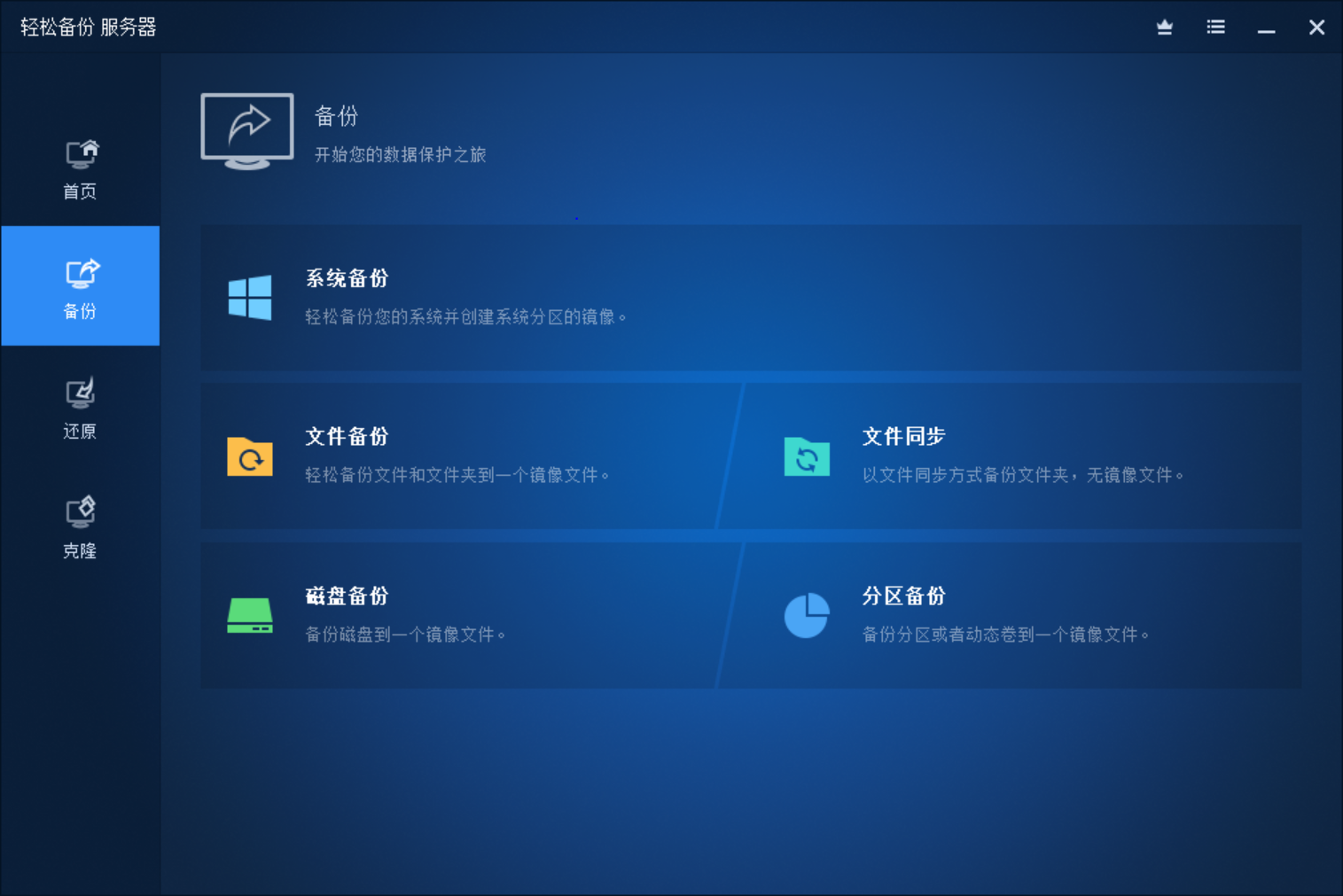Click the 备份 monitor icon in the sidebar
Screen dimensions: 1343x896
click(x=80, y=274)
